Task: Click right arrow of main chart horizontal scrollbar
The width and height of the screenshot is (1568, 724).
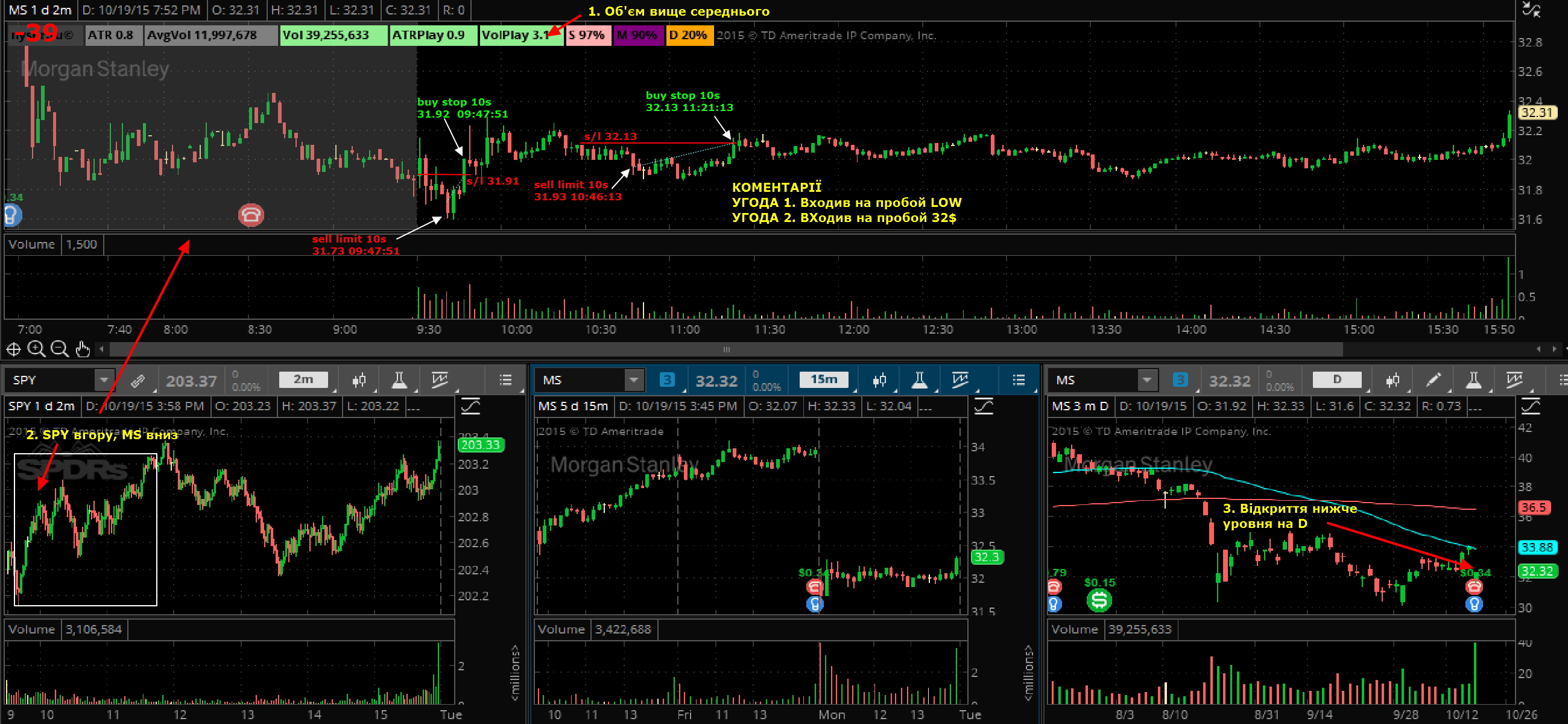Action: click(x=1554, y=349)
